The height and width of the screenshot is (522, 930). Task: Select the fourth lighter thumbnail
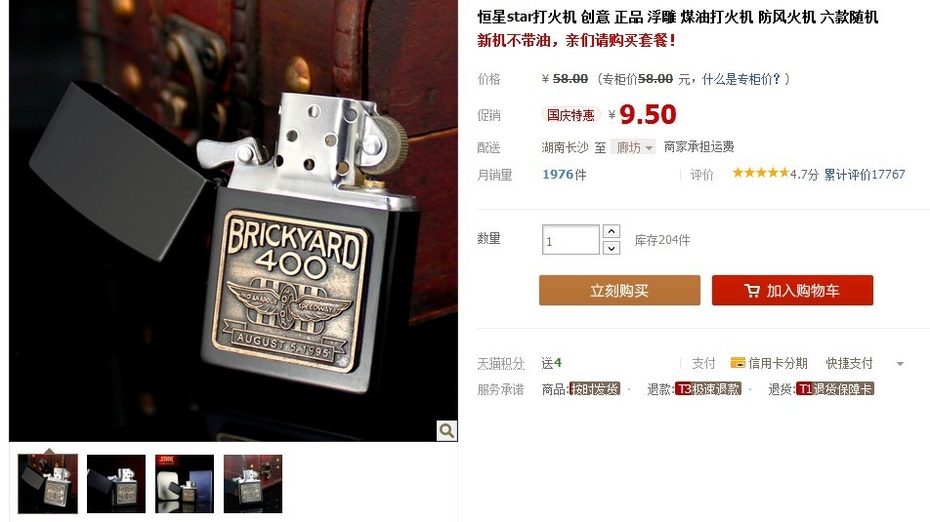coord(253,483)
